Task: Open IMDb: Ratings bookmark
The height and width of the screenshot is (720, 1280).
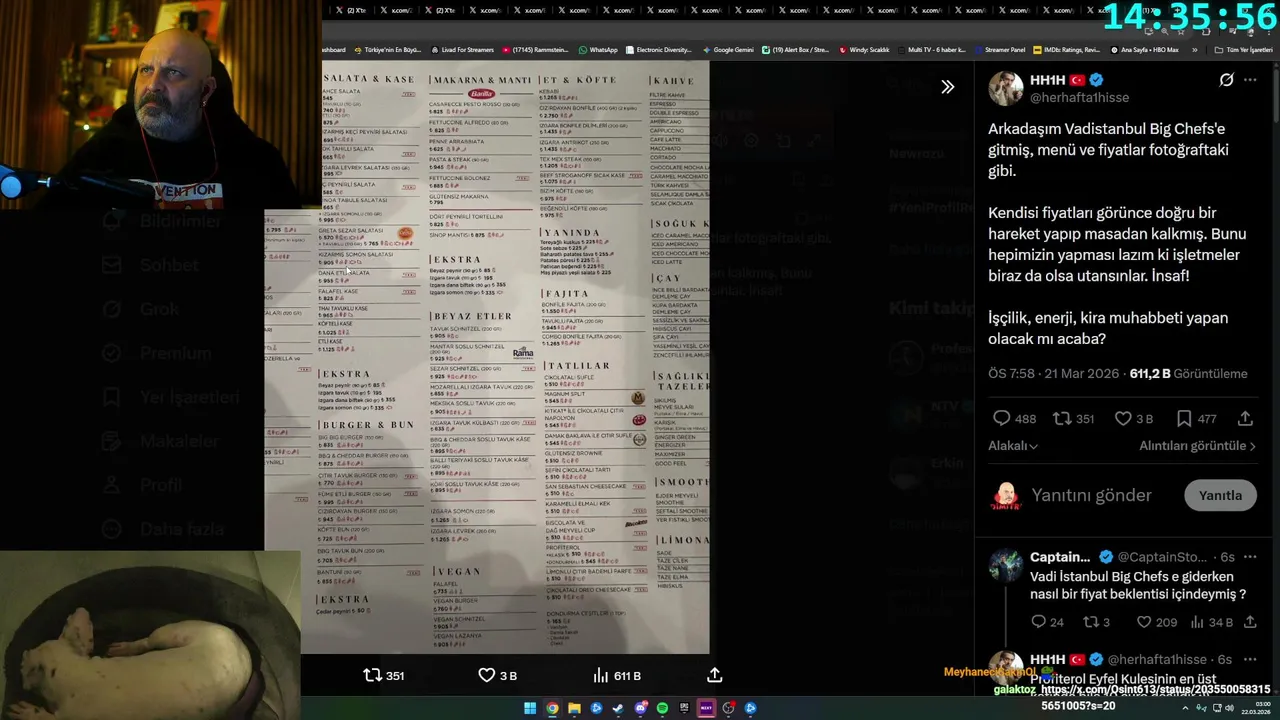Action: [1068, 50]
